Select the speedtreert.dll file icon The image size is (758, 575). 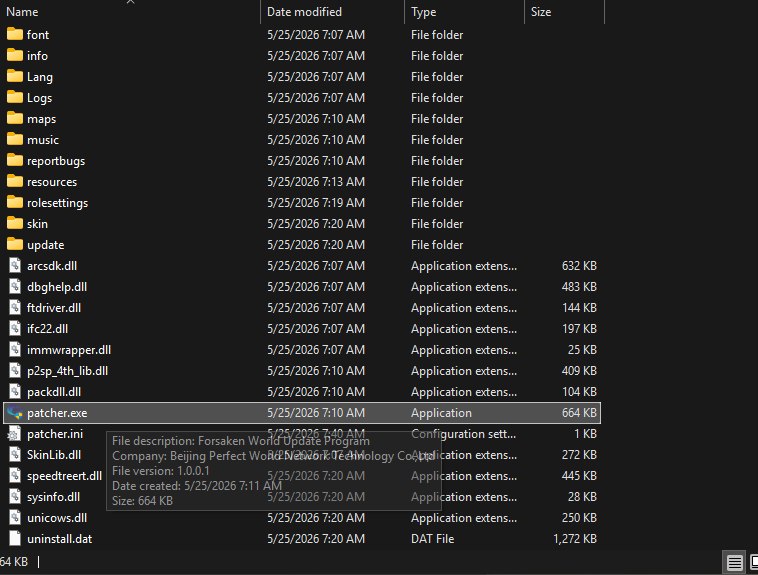coord(15,476)
